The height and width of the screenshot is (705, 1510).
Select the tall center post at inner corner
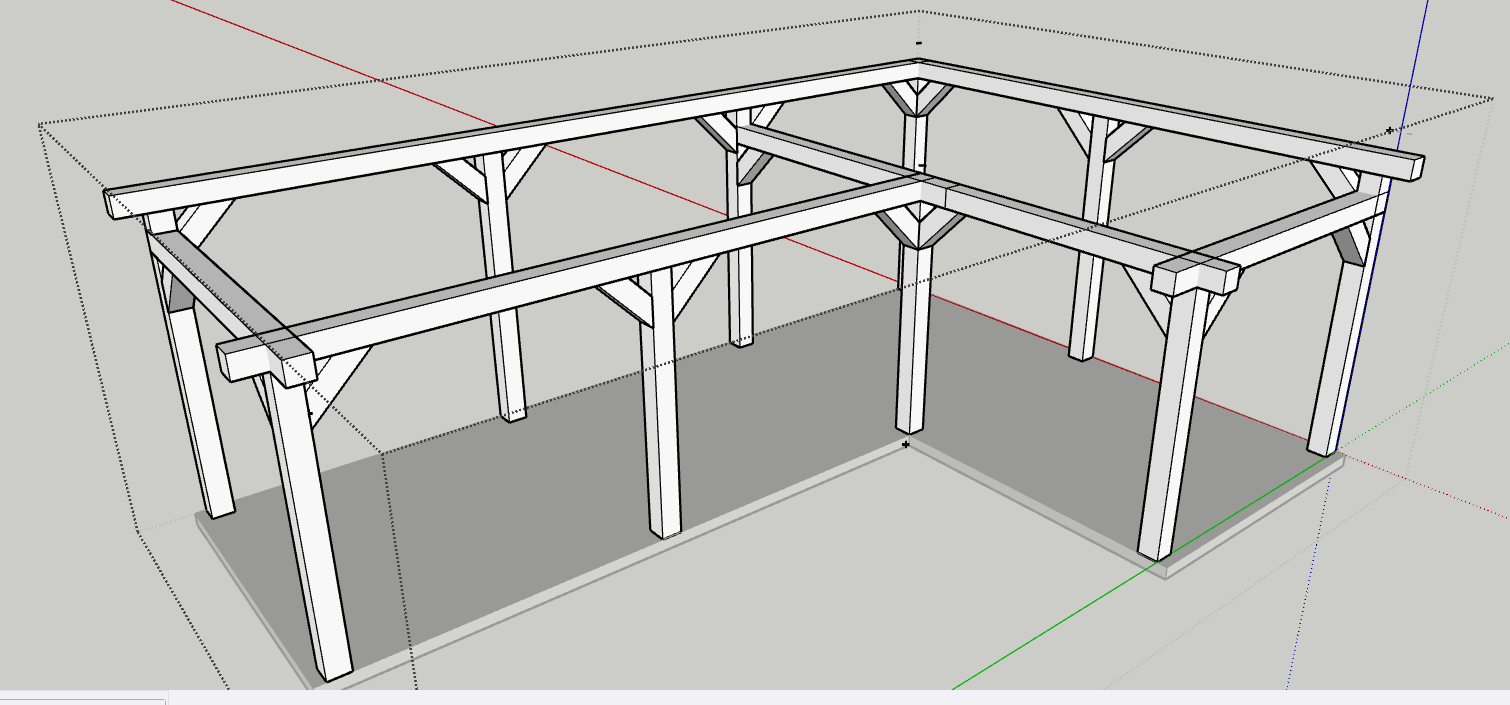(912, 340)
